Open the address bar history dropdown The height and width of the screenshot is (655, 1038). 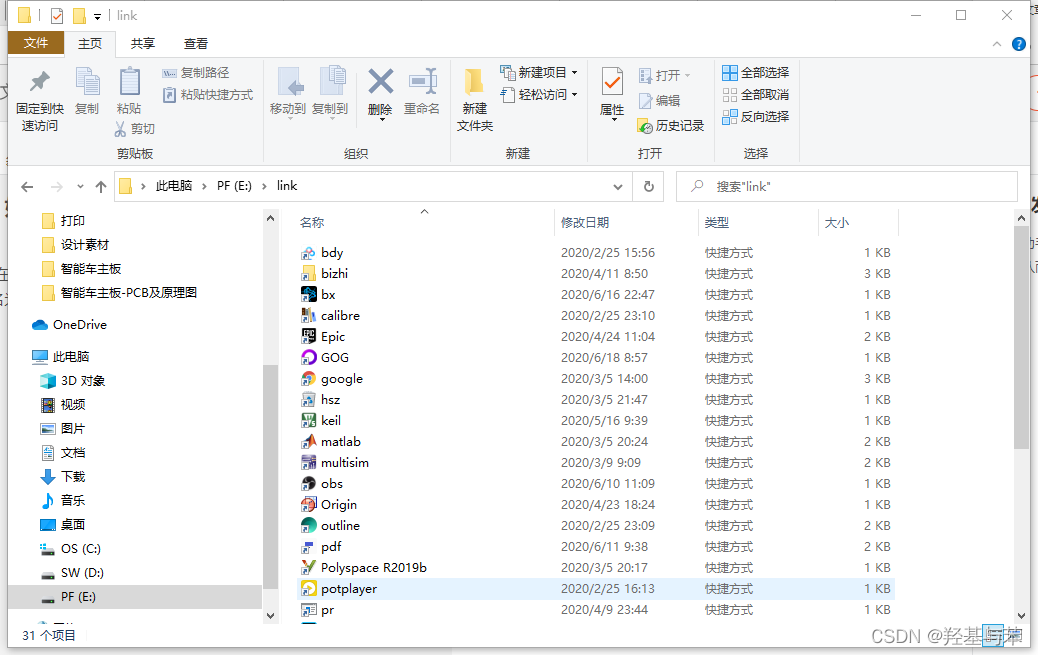(x=617, y=186)
